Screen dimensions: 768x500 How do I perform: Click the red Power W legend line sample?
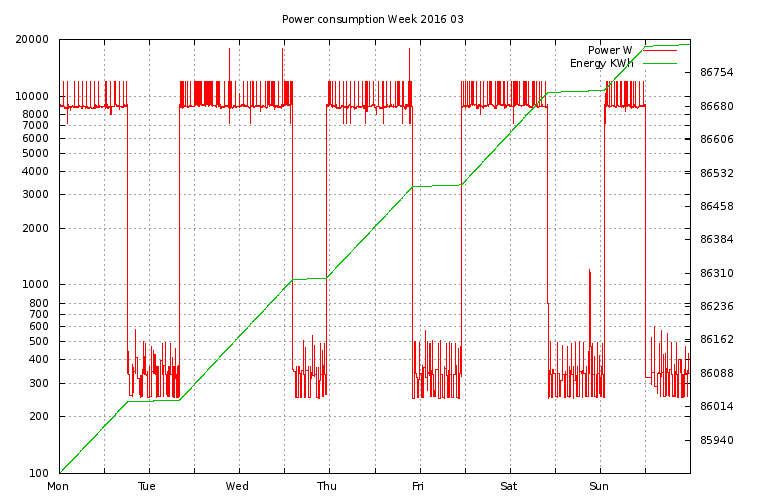pos(660,50)
